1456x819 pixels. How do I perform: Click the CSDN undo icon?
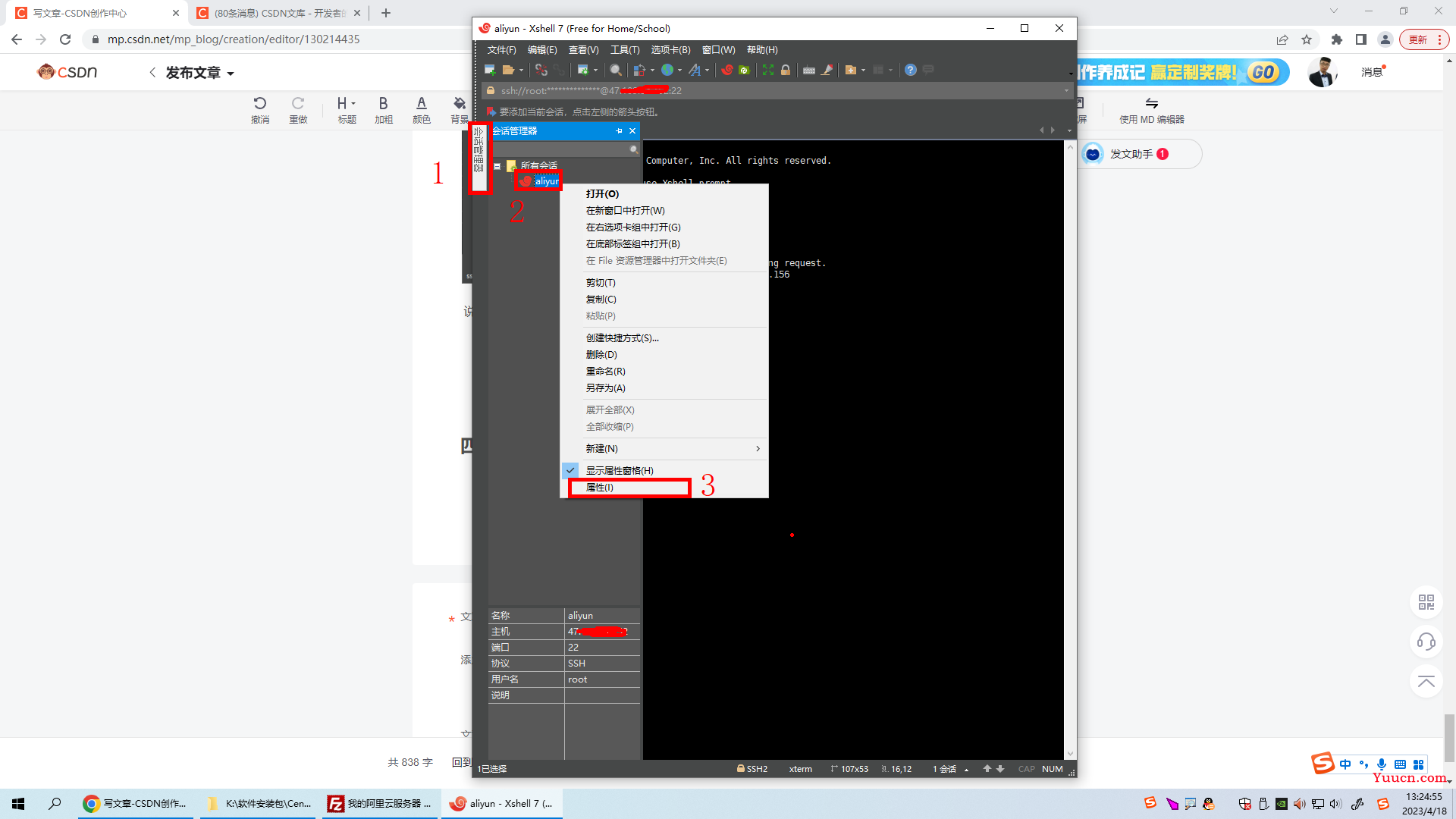click(260, 103)
